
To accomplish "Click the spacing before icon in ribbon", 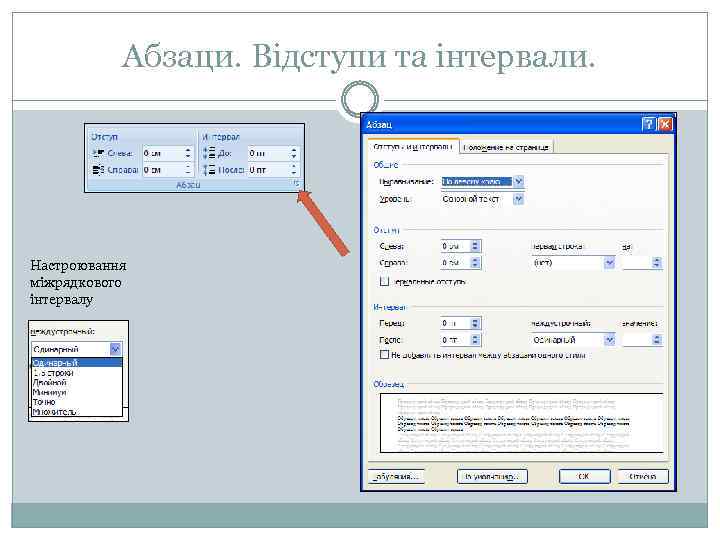I will click(x=209, y=153).
